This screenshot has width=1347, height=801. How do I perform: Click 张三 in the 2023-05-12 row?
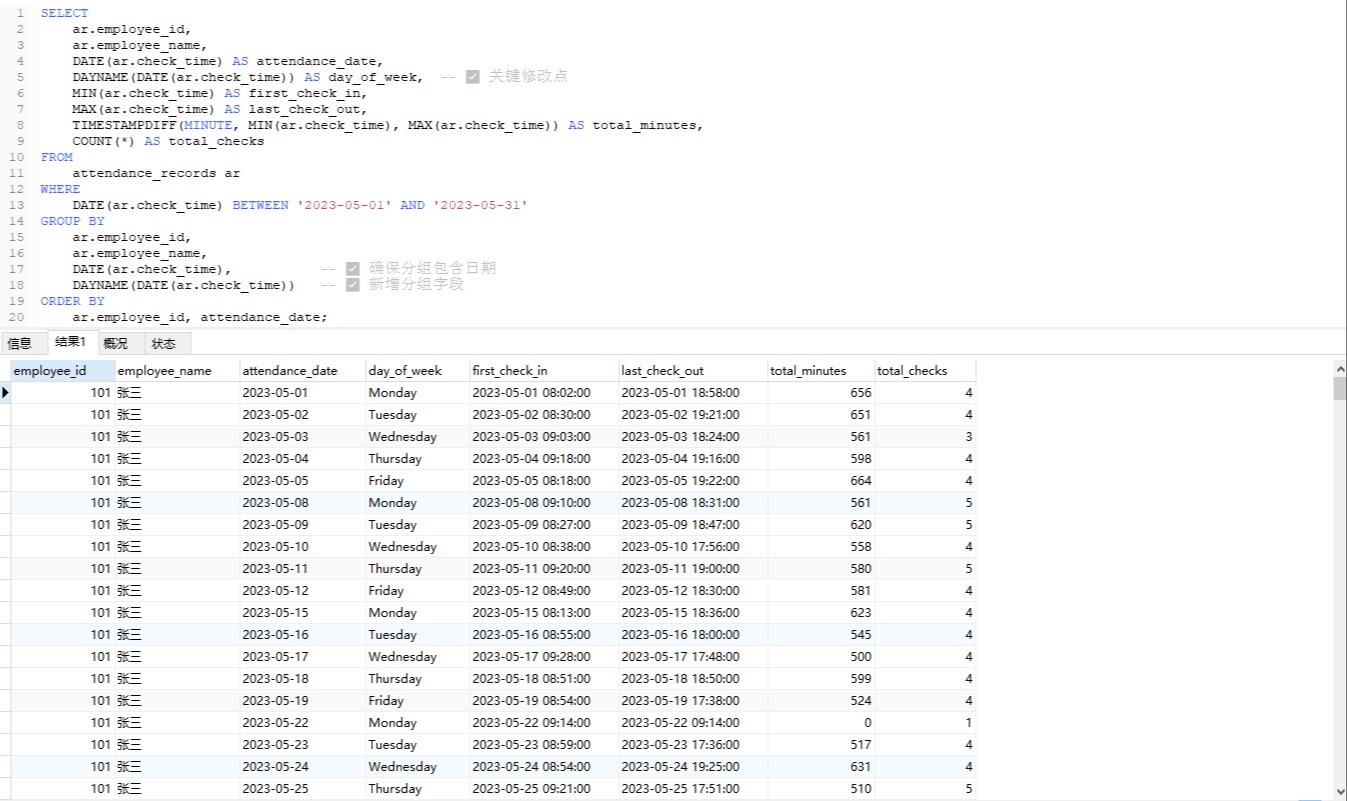177,590
